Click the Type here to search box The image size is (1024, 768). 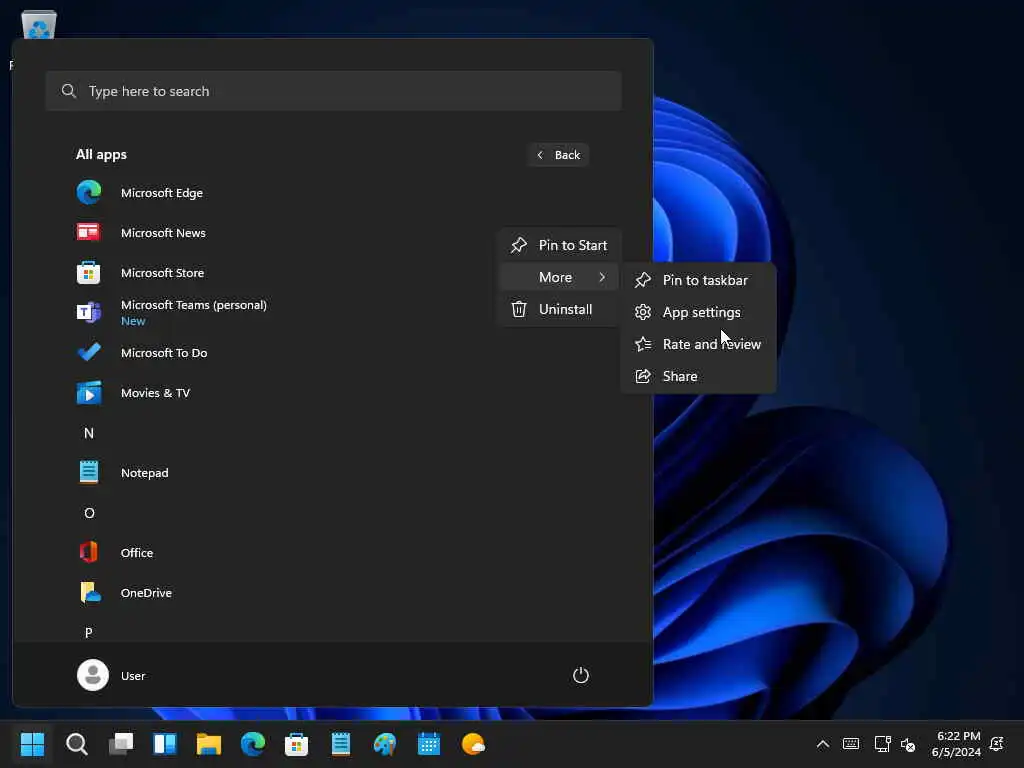(333, 91)
